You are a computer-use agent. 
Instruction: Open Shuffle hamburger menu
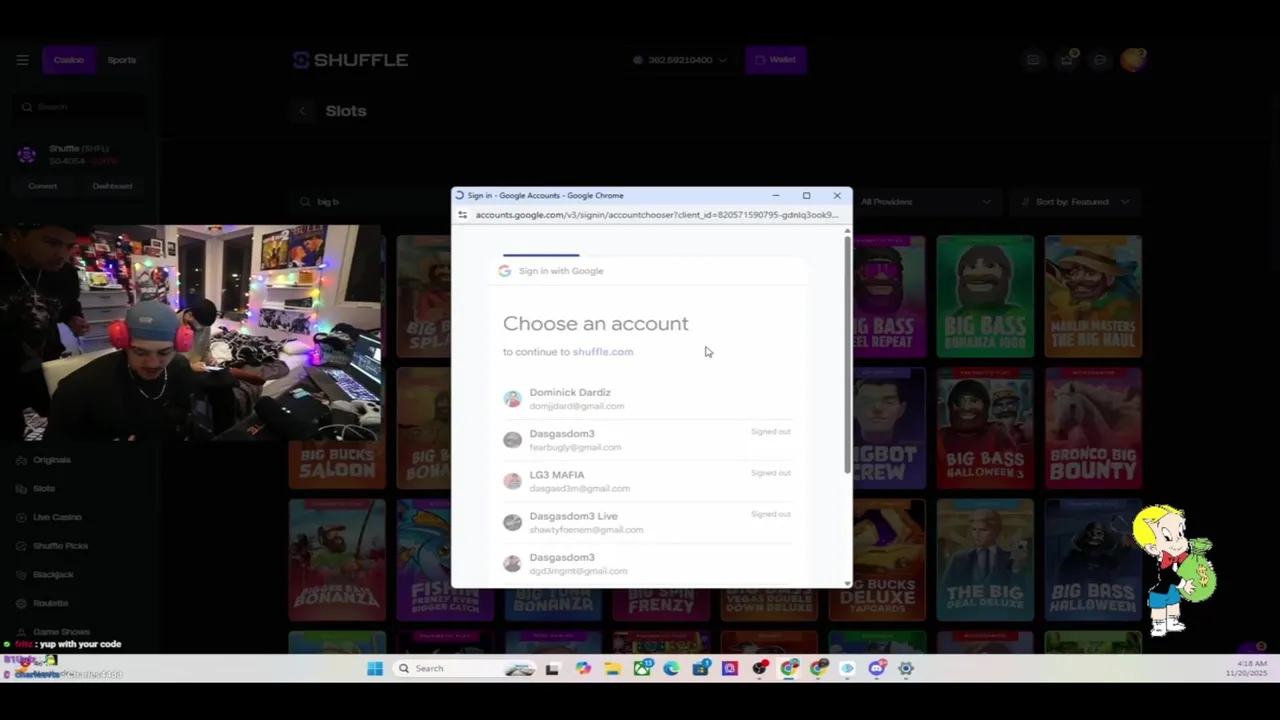click(22, 60)
